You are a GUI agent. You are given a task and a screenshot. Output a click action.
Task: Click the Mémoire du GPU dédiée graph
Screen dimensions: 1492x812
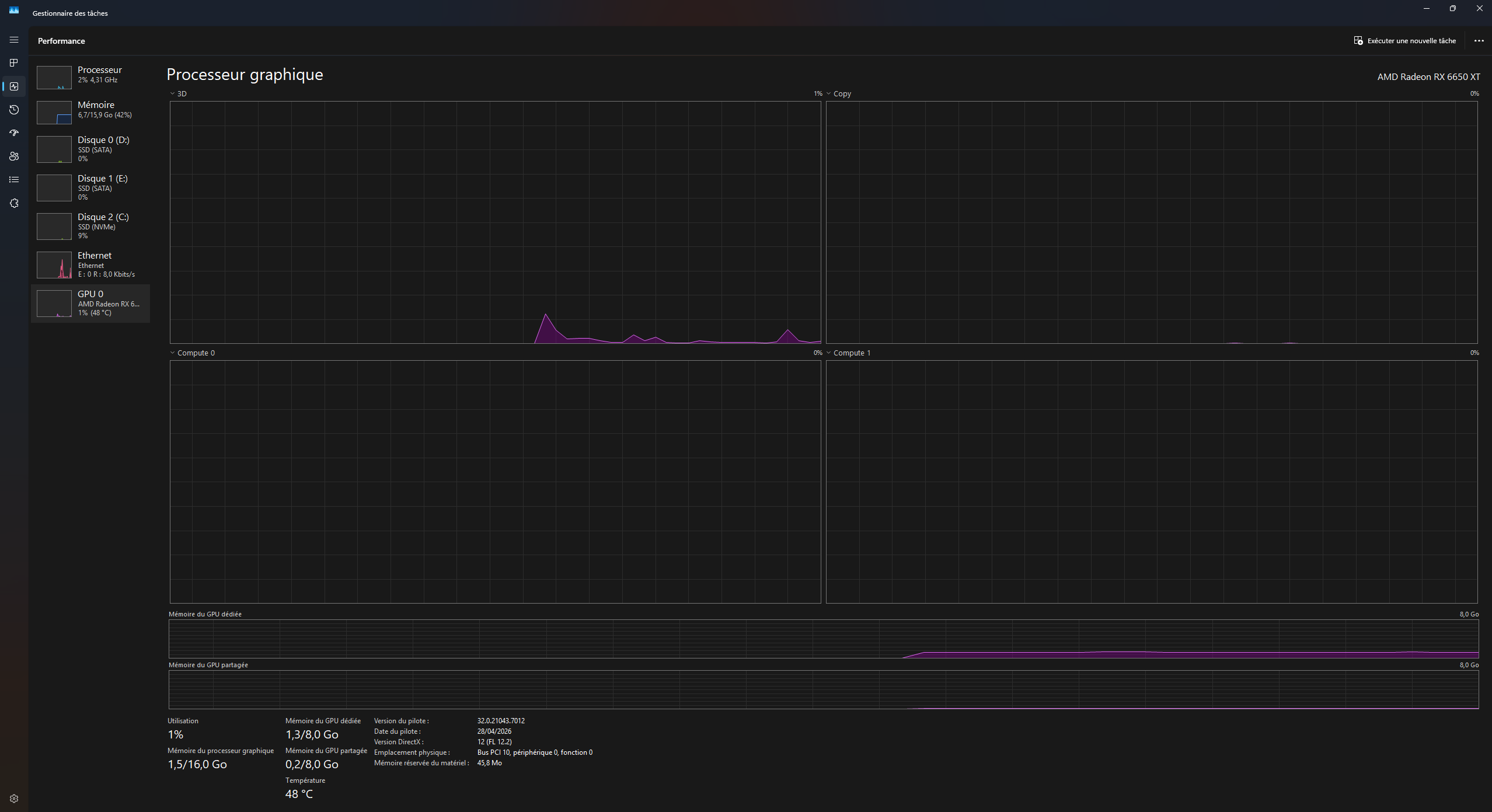(x=824, y=639)
